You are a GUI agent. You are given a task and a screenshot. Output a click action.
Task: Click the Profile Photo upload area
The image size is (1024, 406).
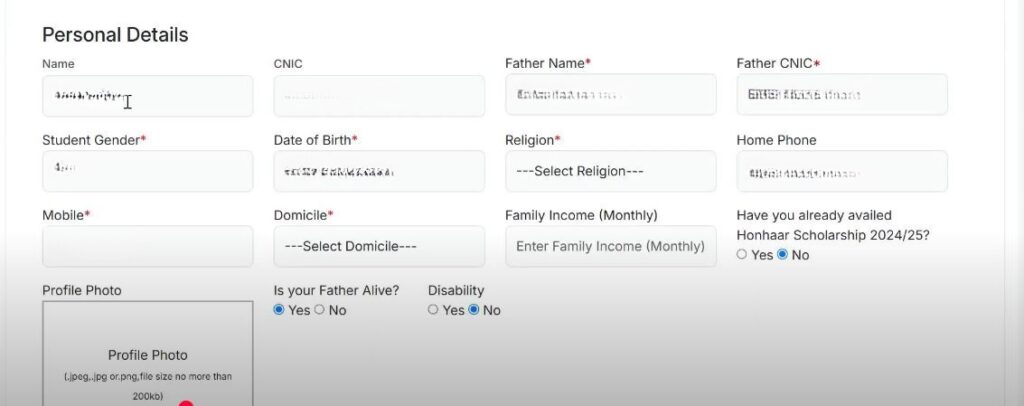click(x=147, y=355)
